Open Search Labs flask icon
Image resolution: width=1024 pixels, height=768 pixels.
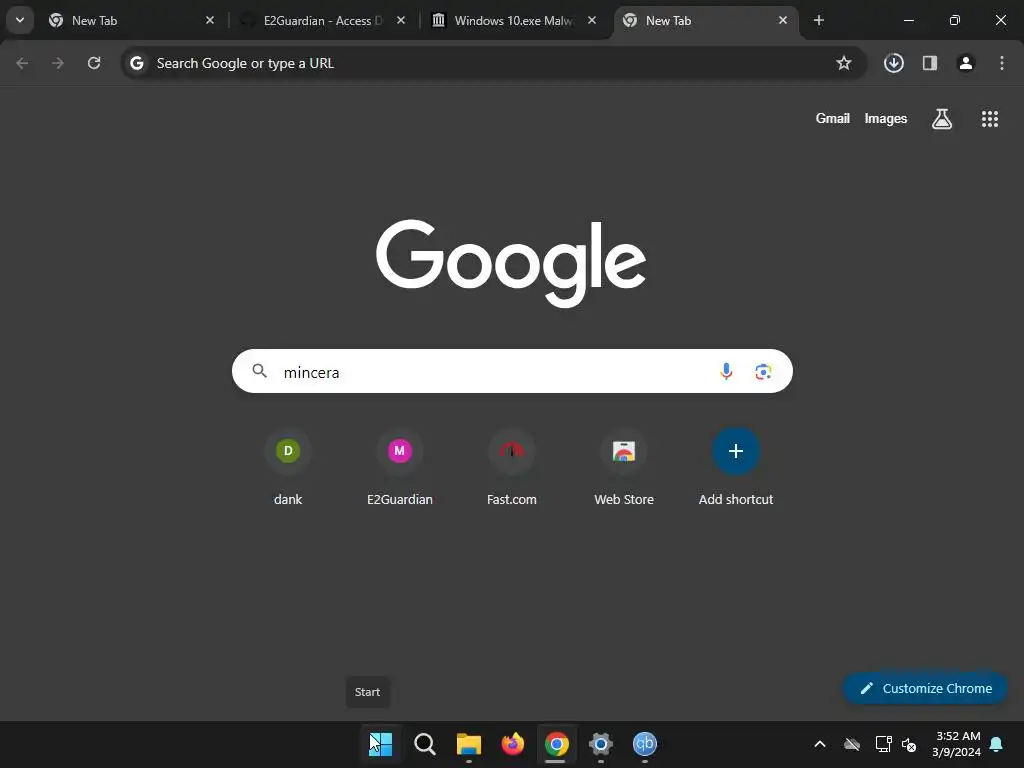click(x=942, y=119)
